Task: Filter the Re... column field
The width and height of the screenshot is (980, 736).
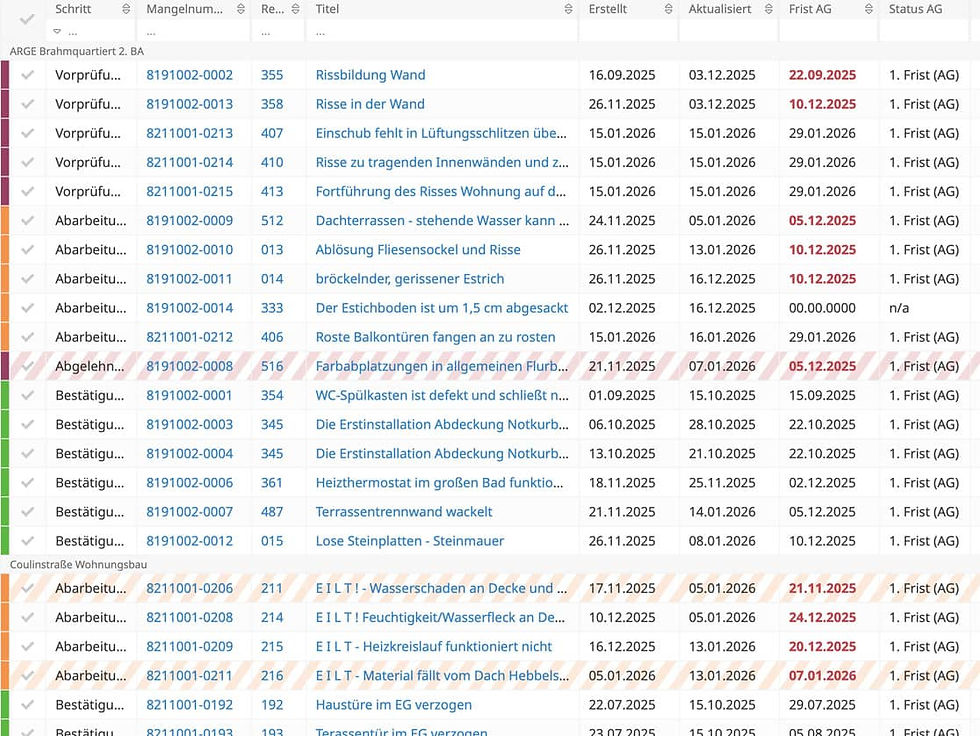Action: coord(278,31)
